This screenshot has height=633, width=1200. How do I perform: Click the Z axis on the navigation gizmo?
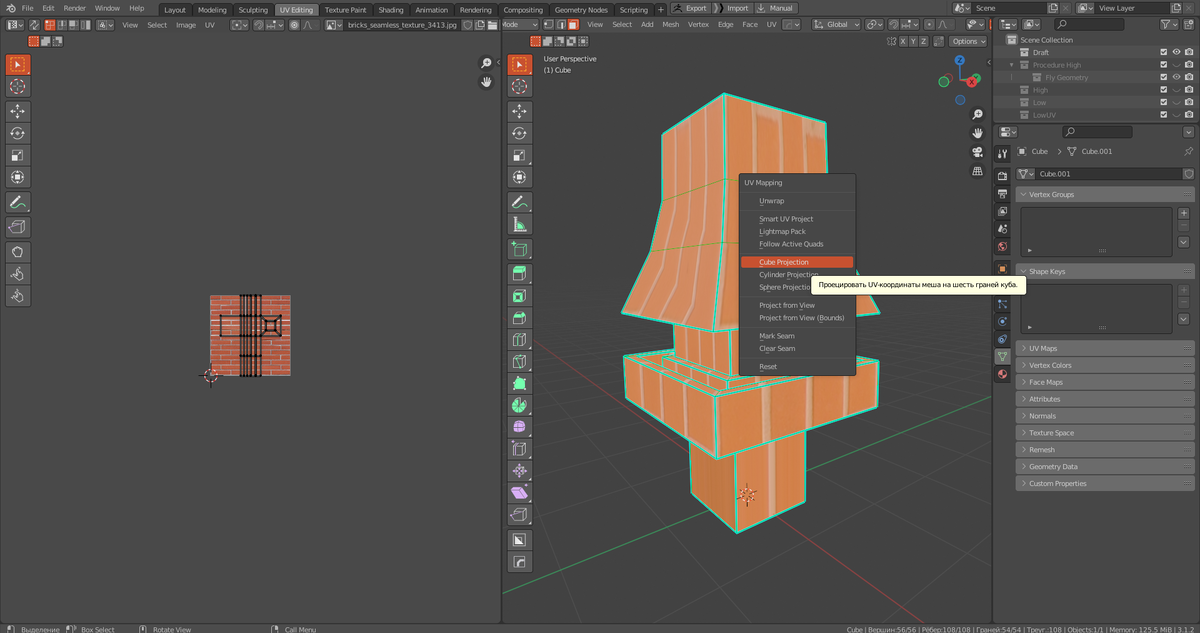pyautogui.click(x=960, y=60)
